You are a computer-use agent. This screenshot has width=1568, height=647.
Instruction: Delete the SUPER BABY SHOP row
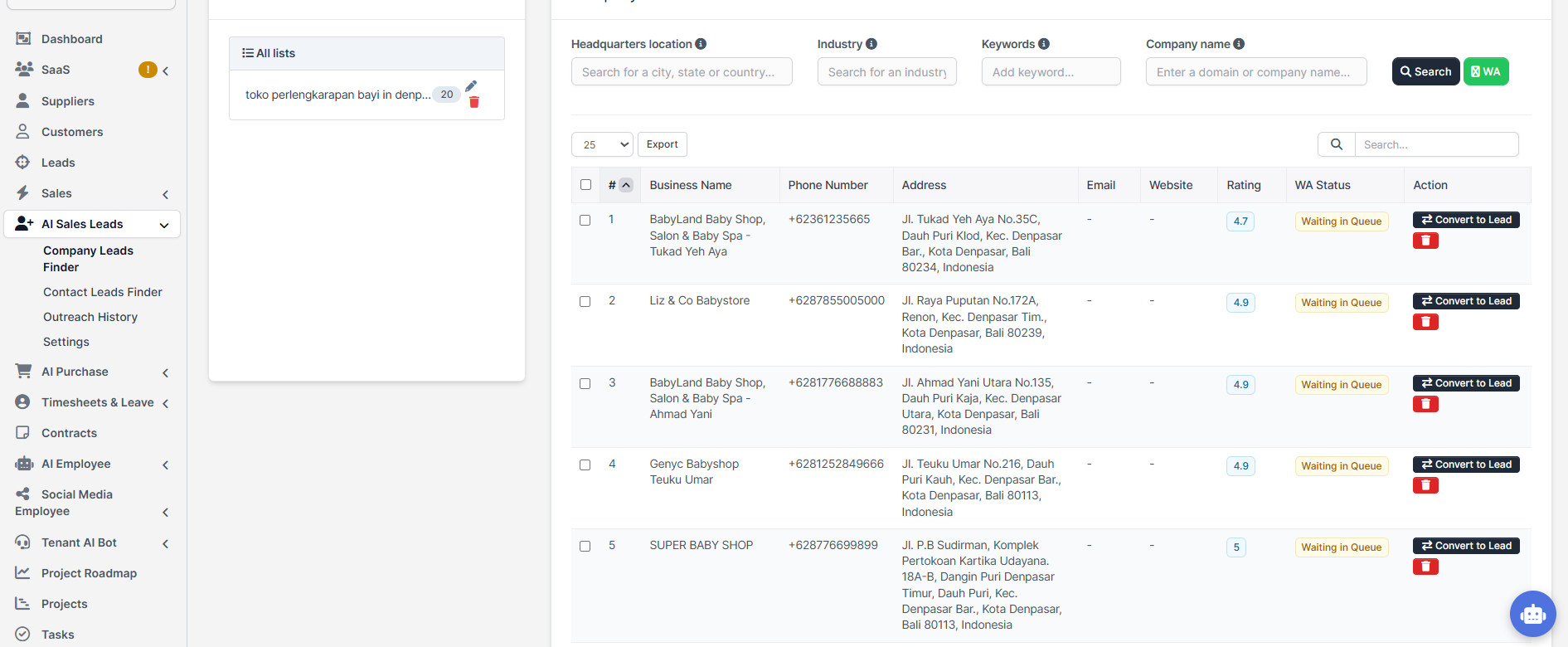pyautogui.click(x=1425, y=567)
